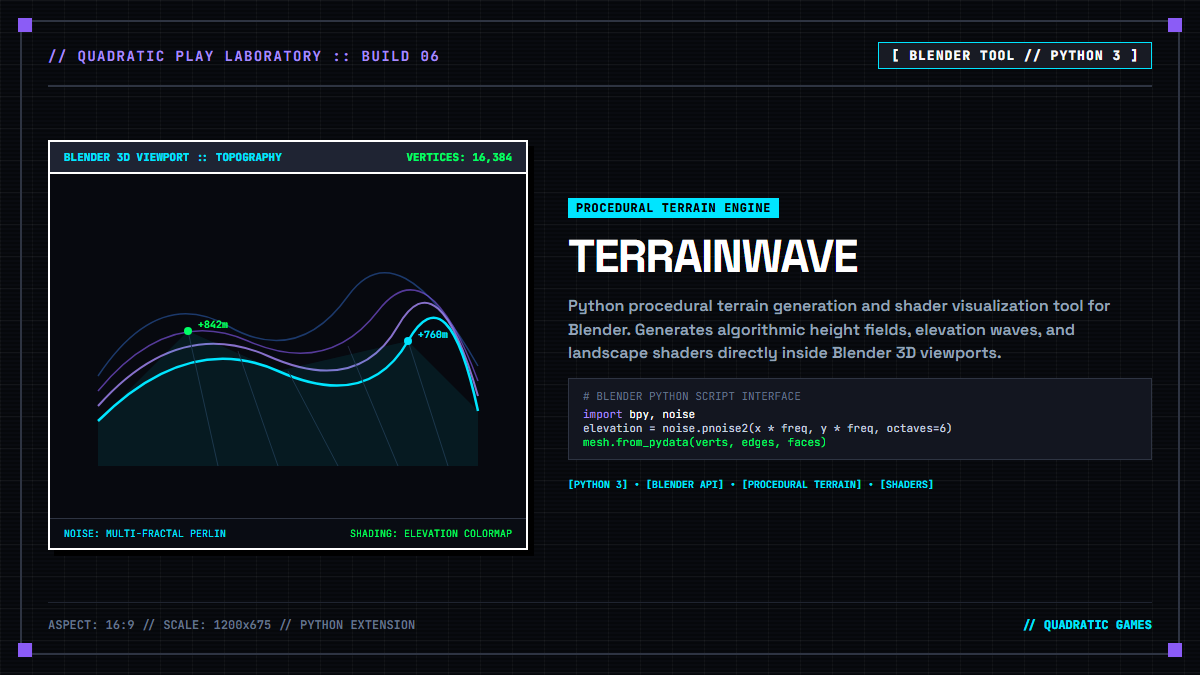Click the +842m elevation label
The image size is (1200, 675).
(x=213, y=324)
